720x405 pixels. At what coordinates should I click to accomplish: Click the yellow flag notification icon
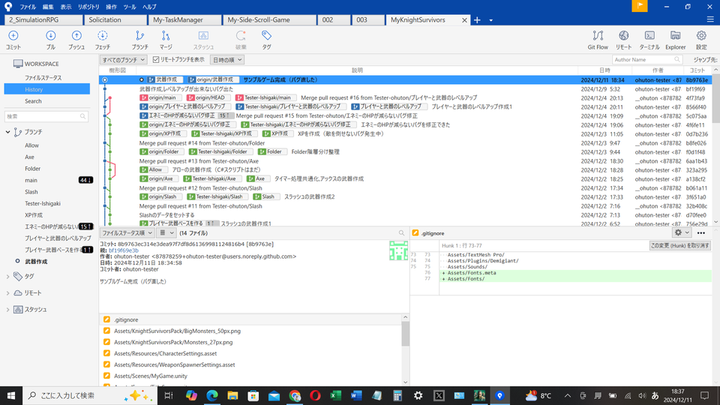[639, 6]
